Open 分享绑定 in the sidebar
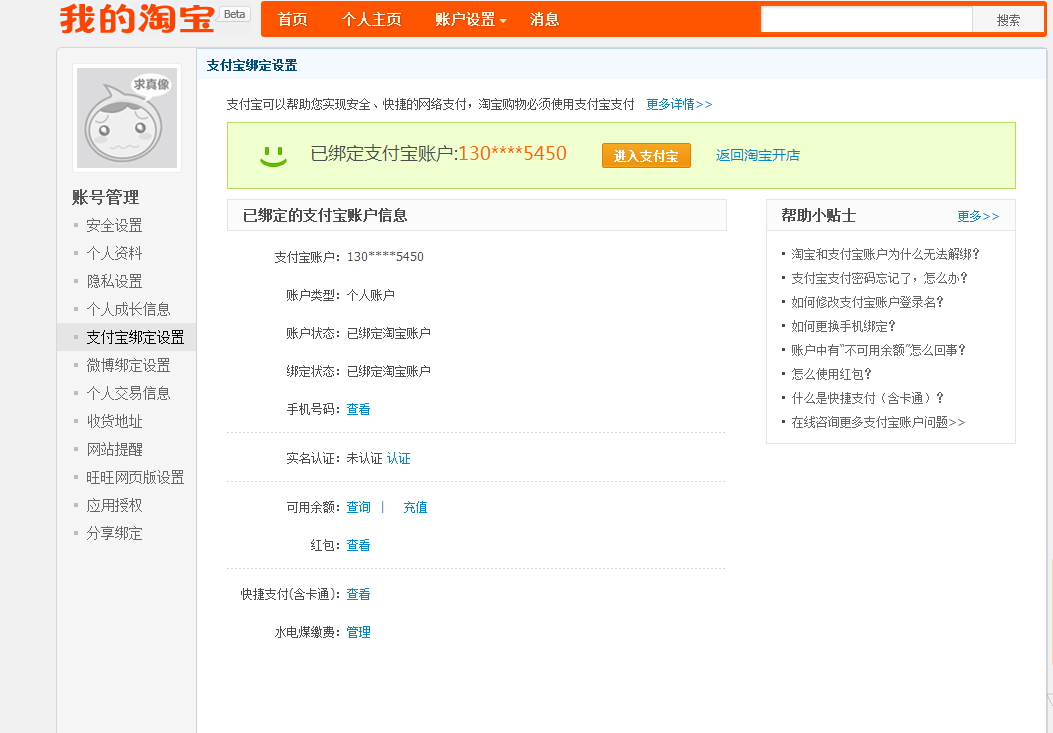Viewport: 1053px width, 733px height. tap(114, 533)
